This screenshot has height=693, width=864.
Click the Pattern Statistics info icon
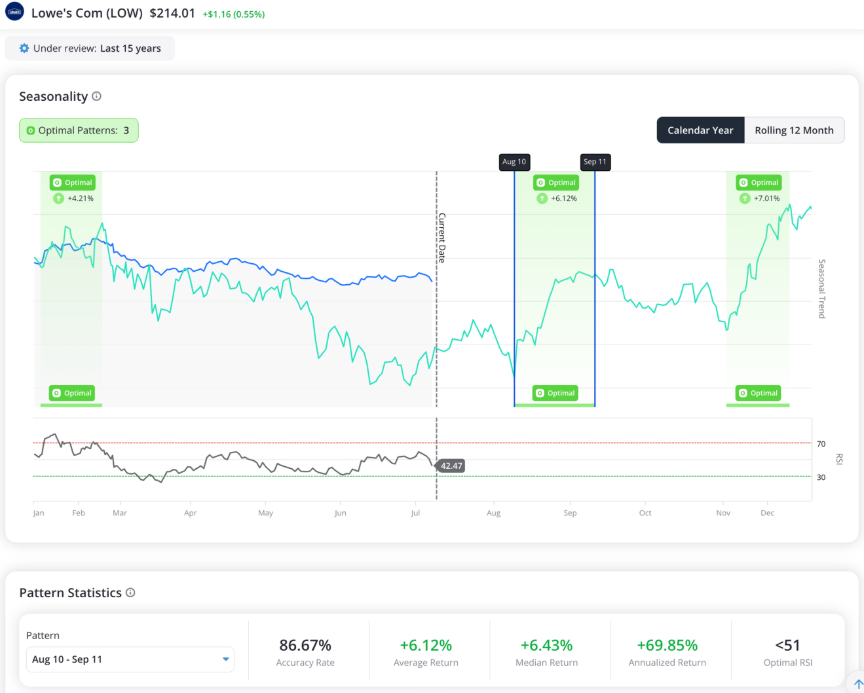(131, 593)
